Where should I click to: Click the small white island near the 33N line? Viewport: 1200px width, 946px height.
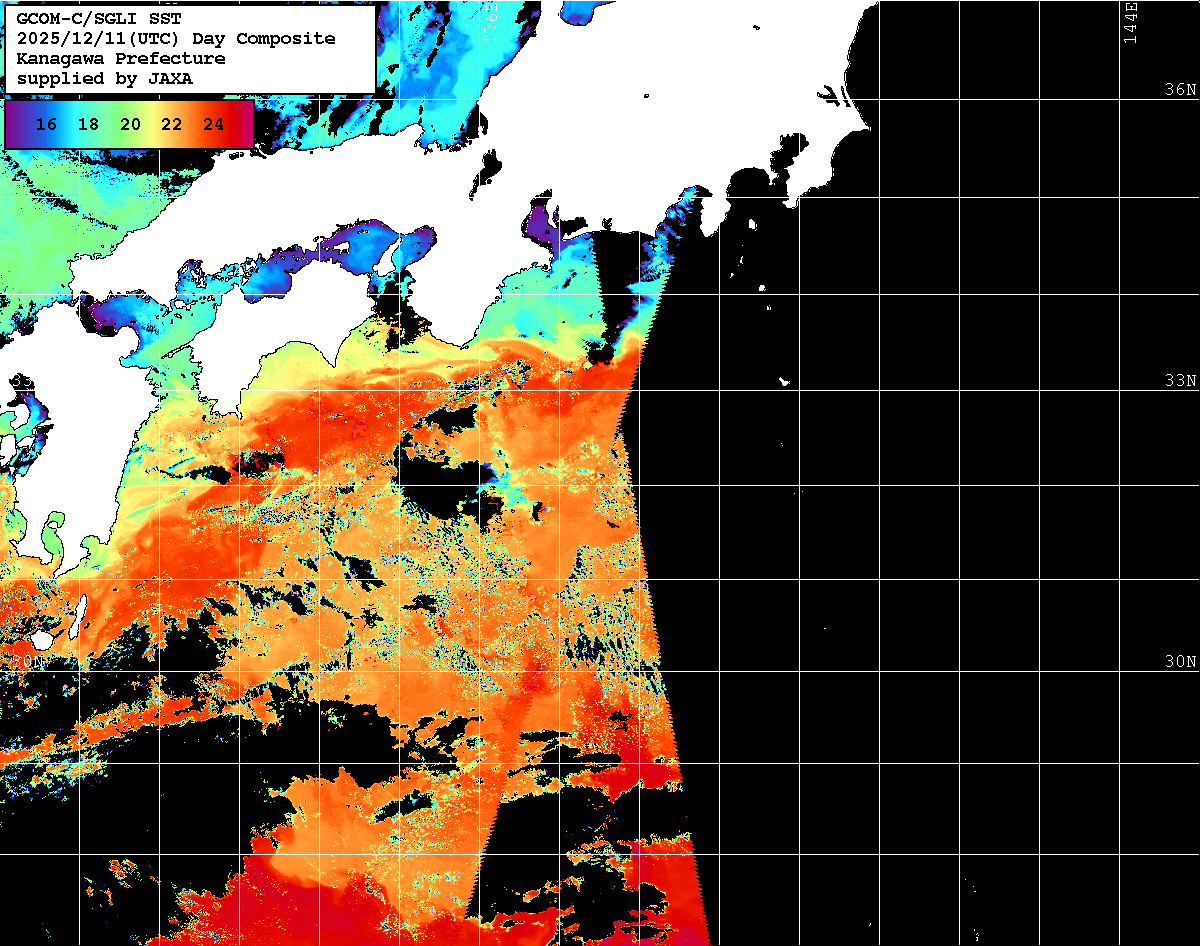784,381
